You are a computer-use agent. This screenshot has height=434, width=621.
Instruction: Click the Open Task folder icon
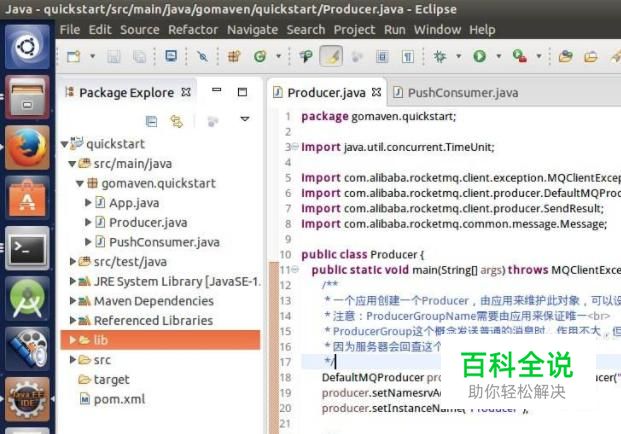[591, 57]
